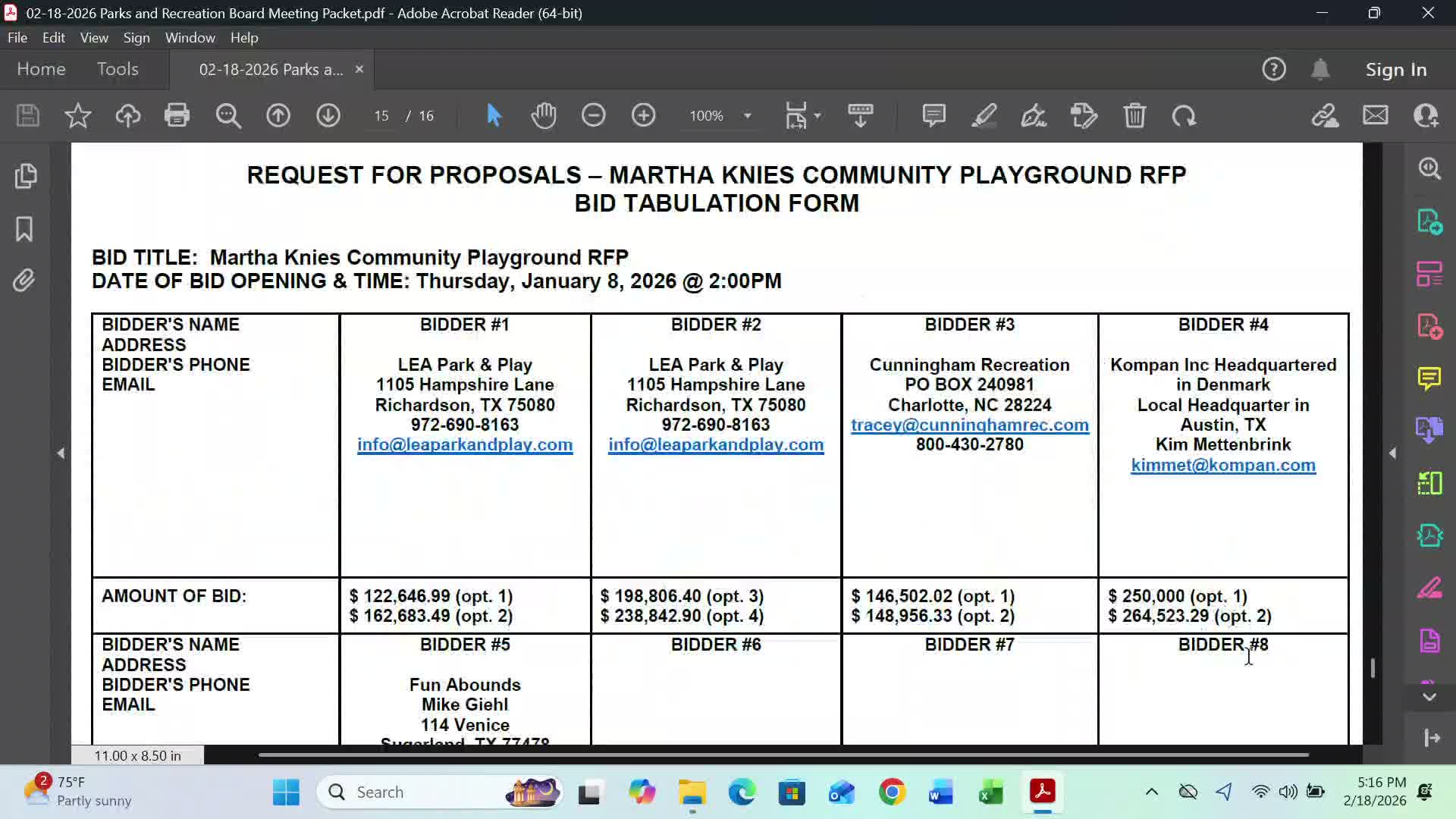Open the attachments paperclip panel
Viewport: 1456px width, 819px height.
coord(24,281)
